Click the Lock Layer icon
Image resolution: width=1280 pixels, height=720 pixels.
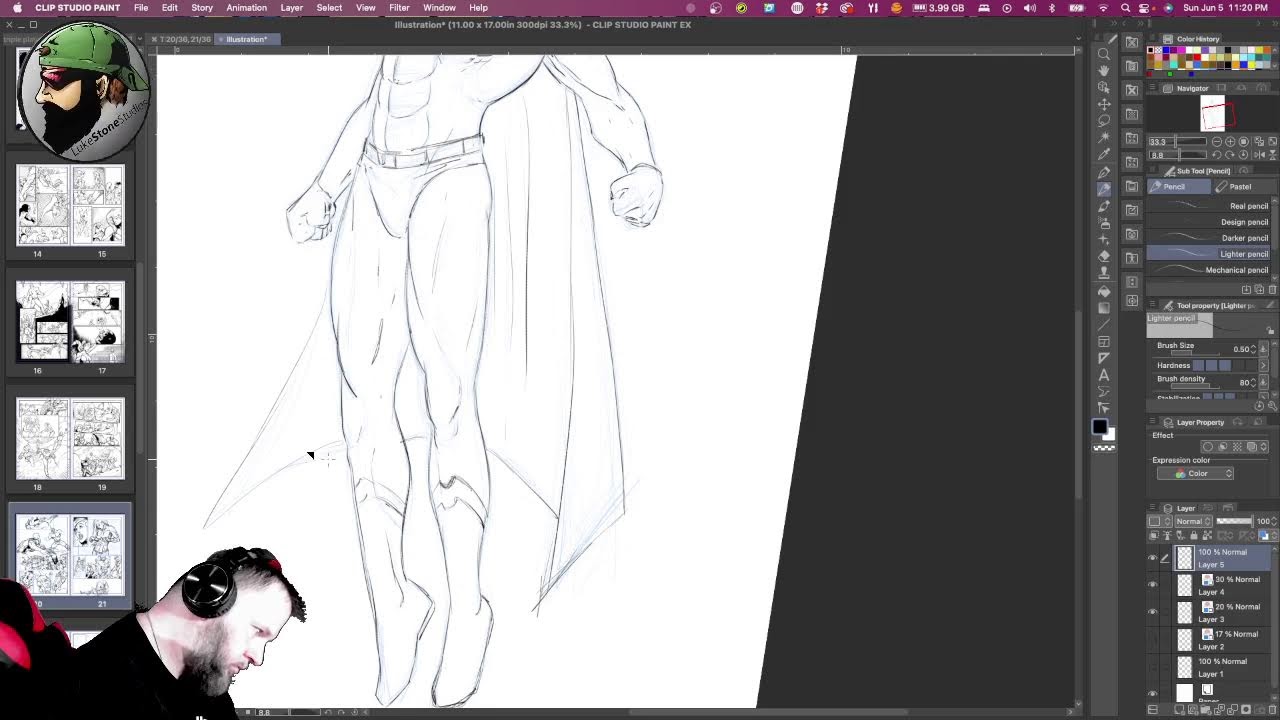click(x=1193, y=536)
